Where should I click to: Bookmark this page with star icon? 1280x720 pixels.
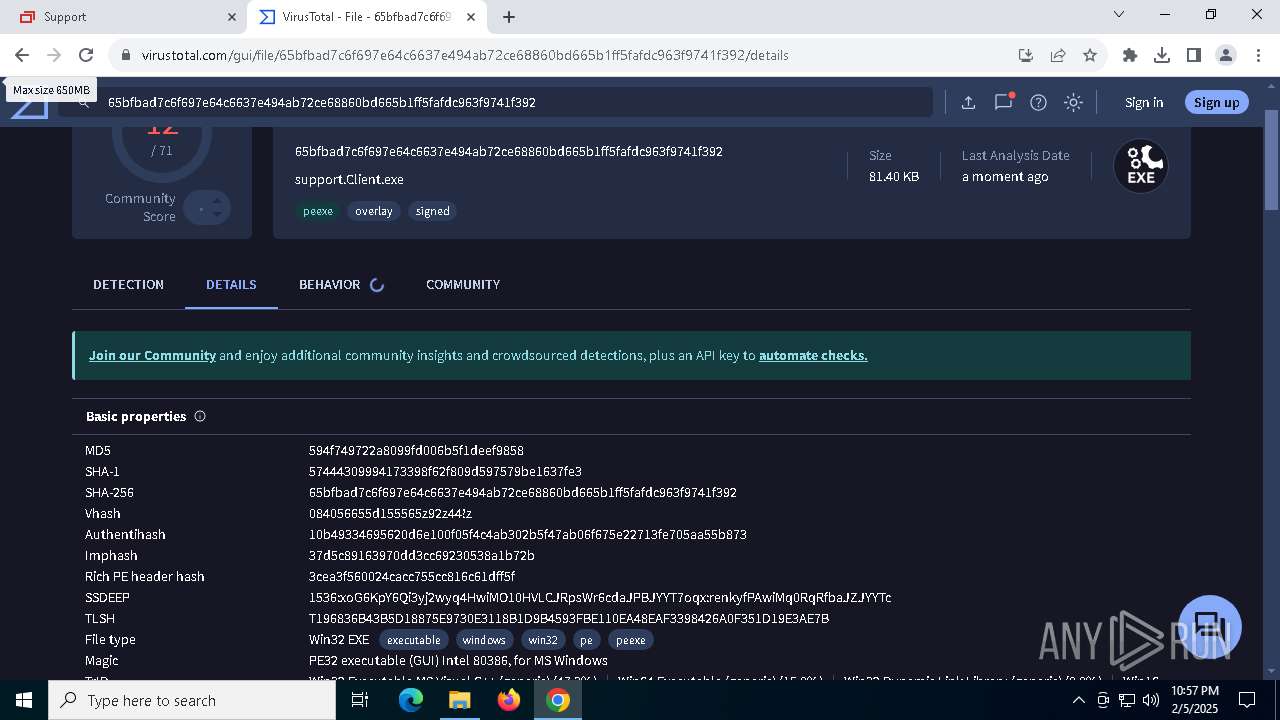[1090, 55]
